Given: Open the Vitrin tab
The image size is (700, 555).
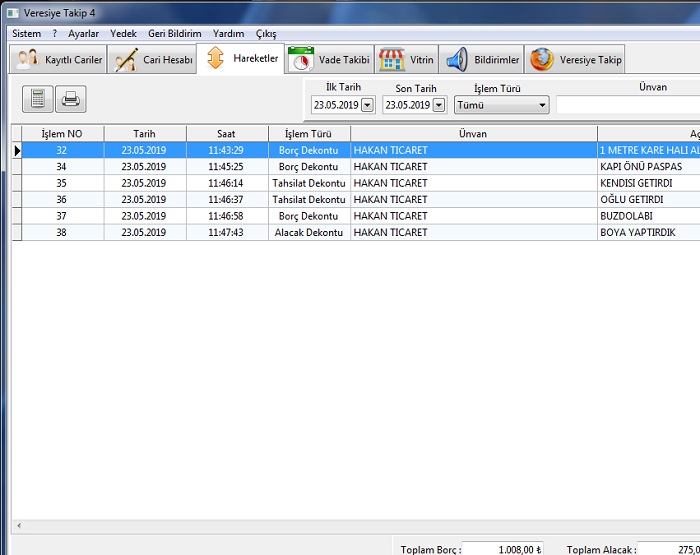Looking at the screenshot, I should point(407,59).
